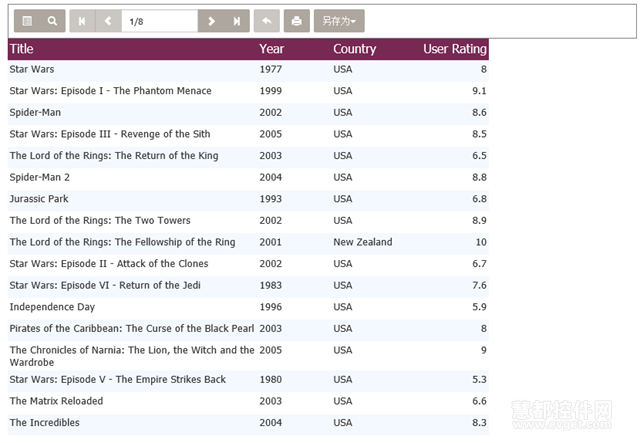Click the rating 6.8 cell
This screenshot has height=443, width=640.
pyautogui.click(x=479, y=199)
